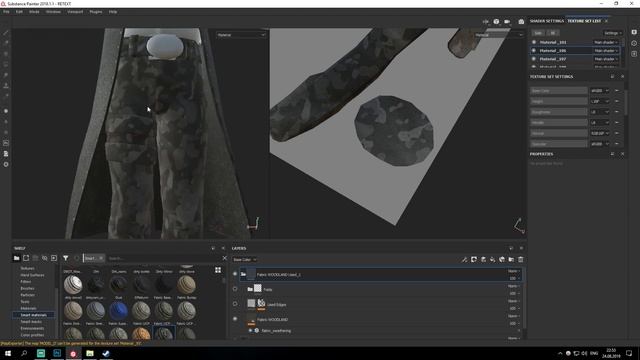Click the Windows taskbar search icon
Image resolution: width=640 pixels, height=360 pixels.
coord(24,353)
